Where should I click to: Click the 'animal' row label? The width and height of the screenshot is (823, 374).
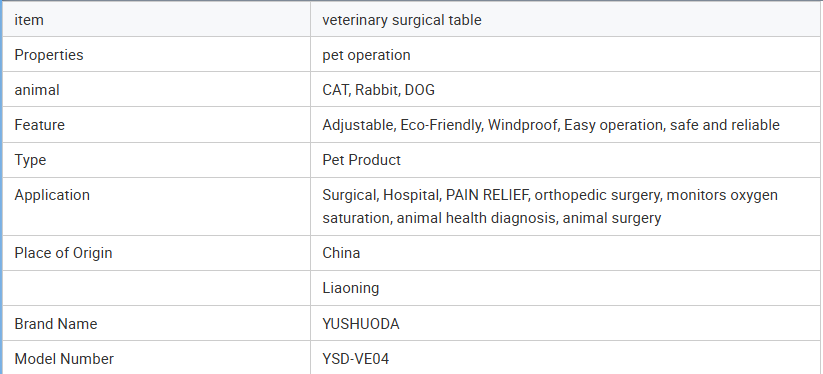37,90
